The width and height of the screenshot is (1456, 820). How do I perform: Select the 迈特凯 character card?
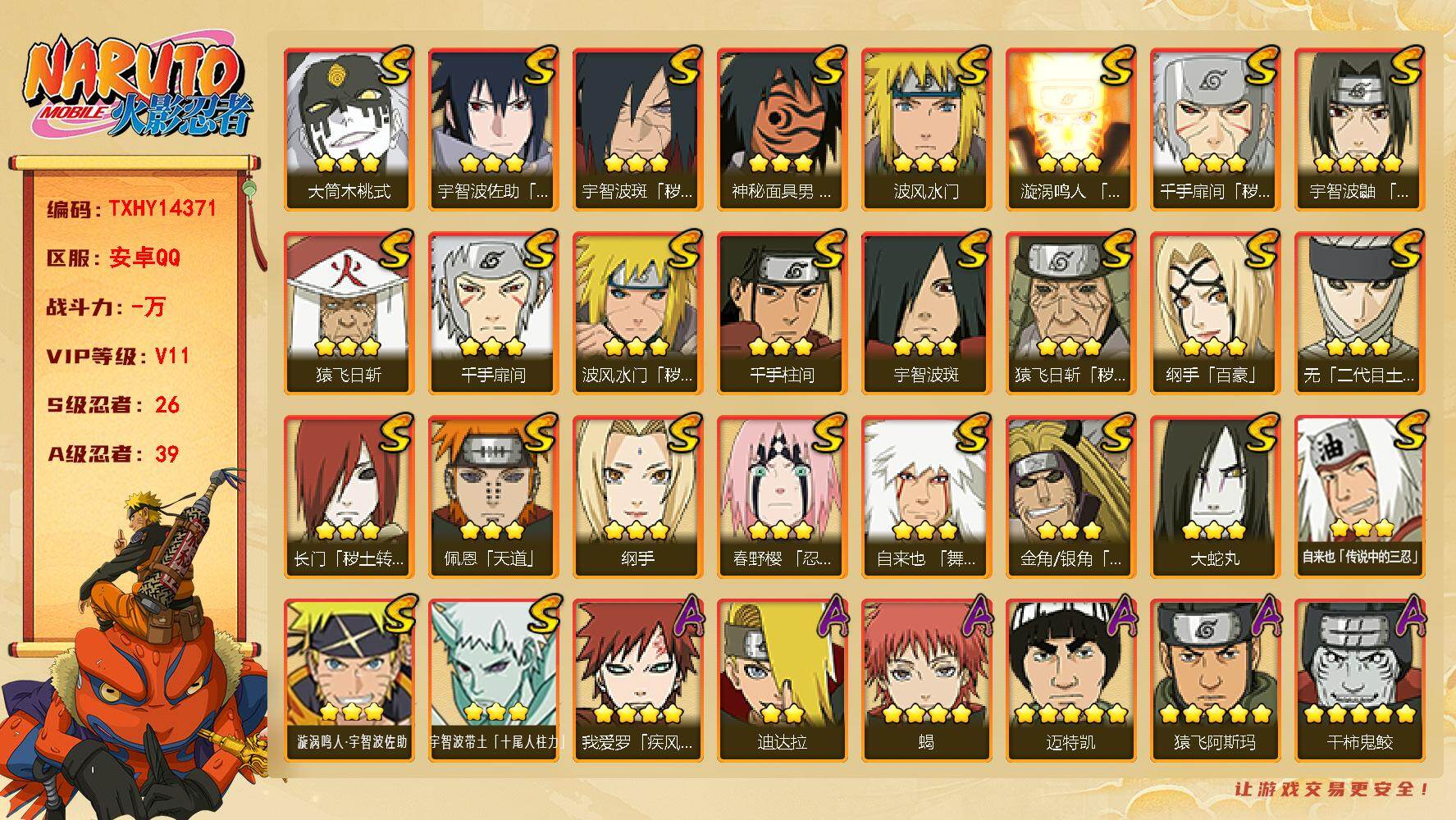pos(1070,681)
